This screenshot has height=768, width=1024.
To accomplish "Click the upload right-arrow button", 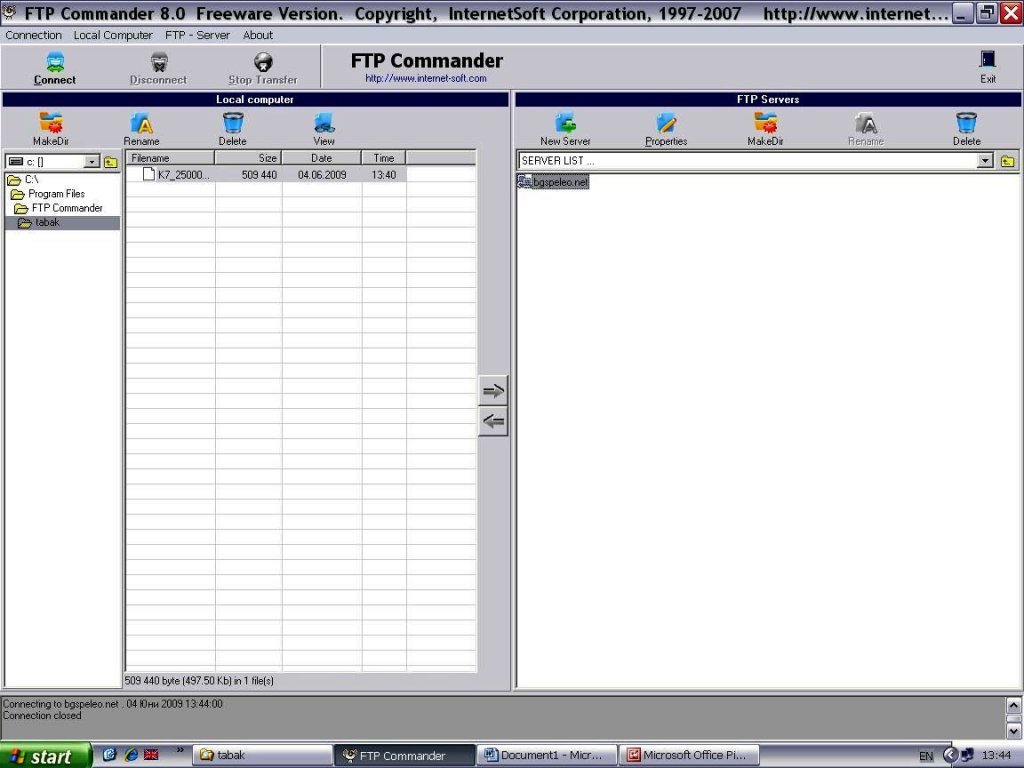I will [493, 391].
